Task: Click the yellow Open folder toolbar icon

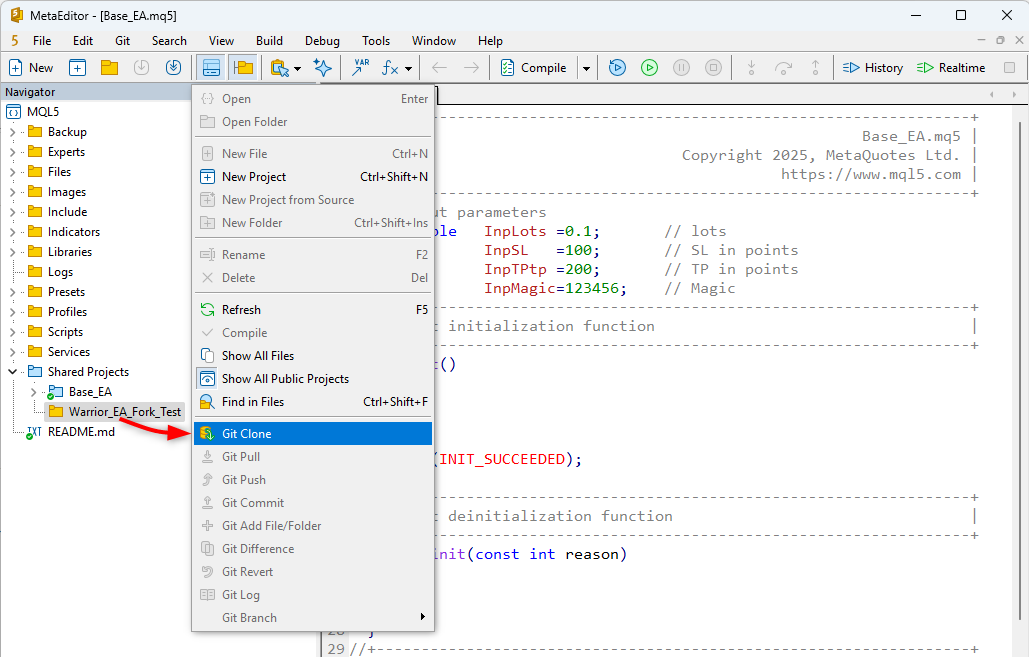Action: 109,68
